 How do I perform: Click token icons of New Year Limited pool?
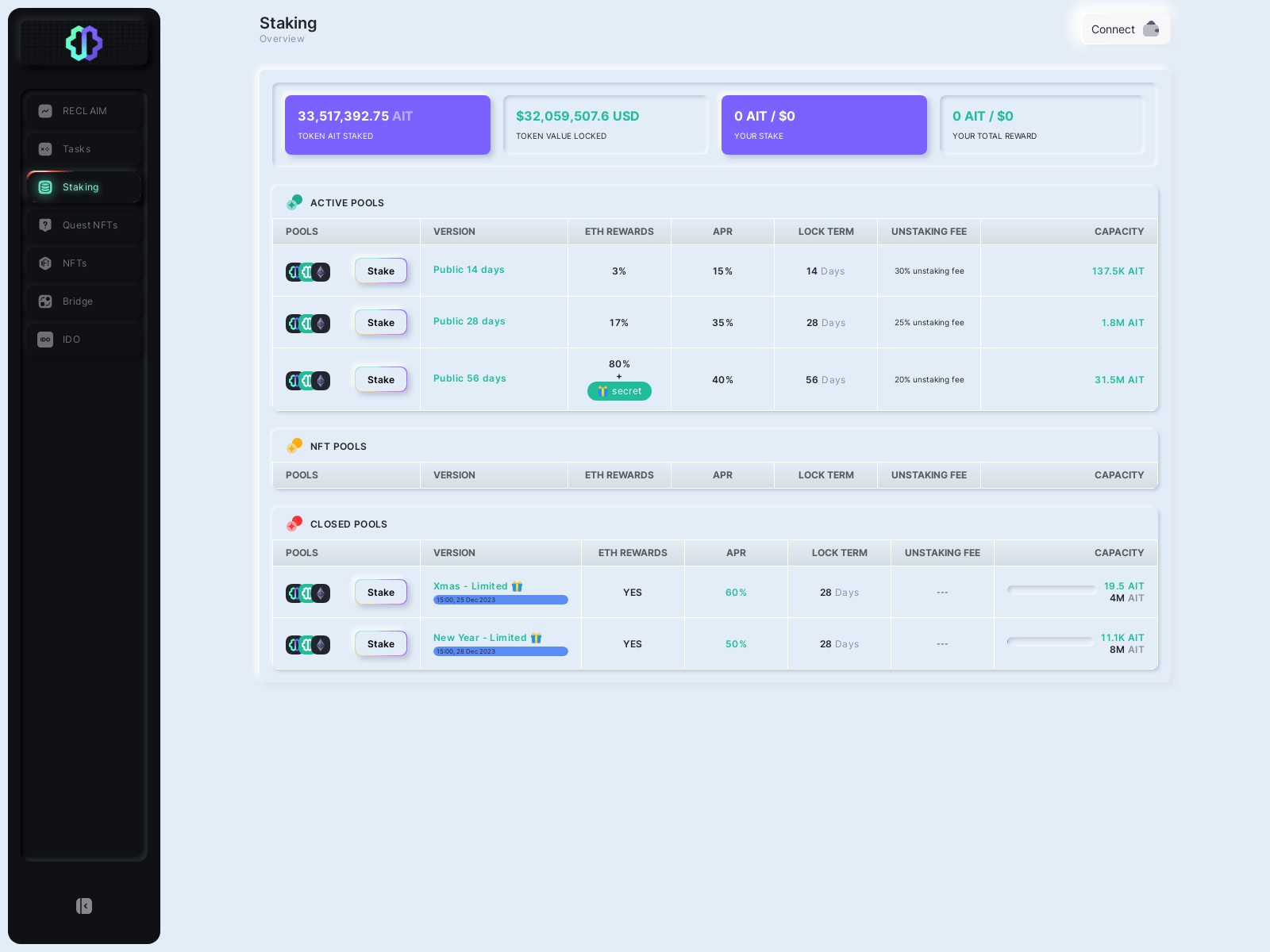[308, 645]
